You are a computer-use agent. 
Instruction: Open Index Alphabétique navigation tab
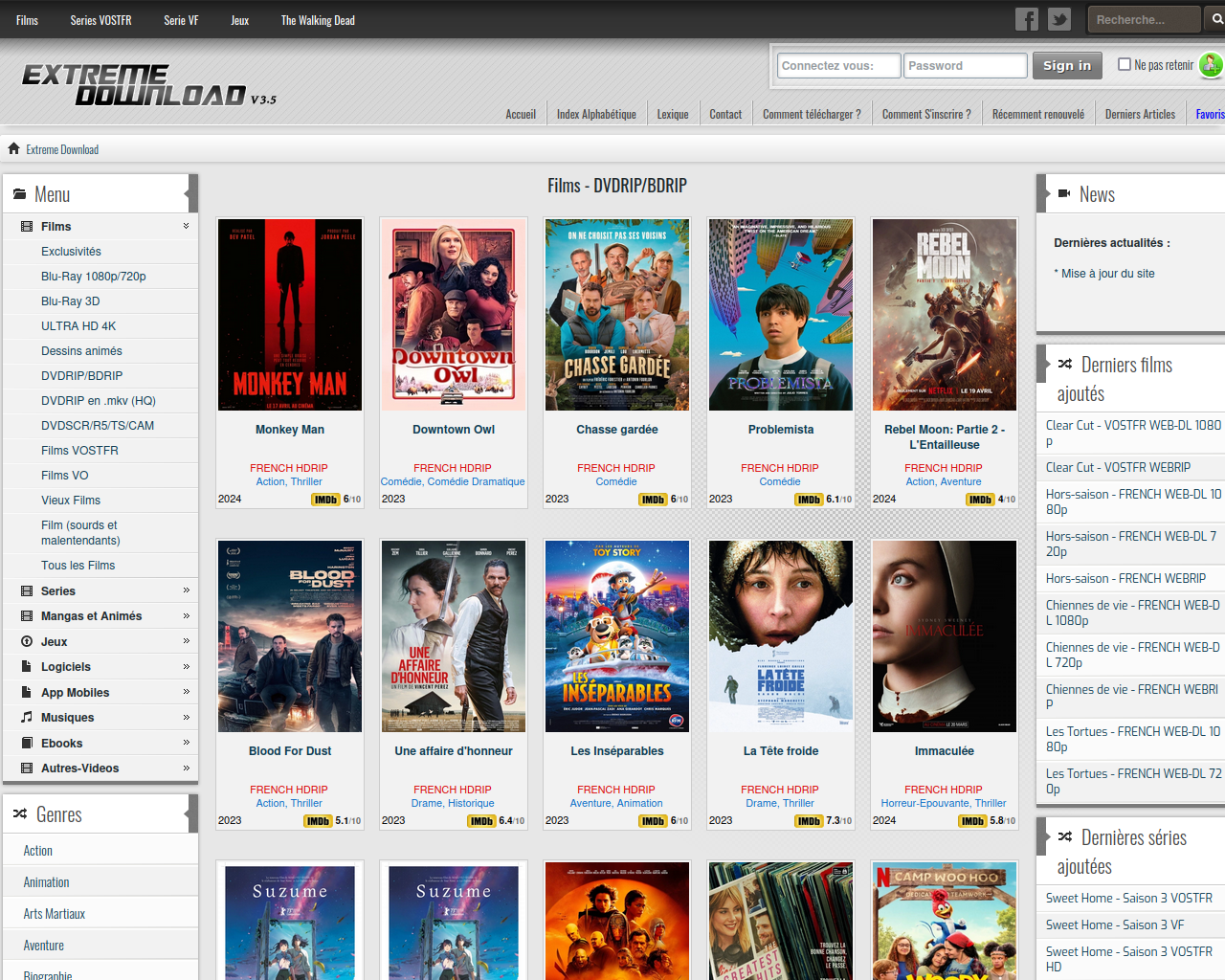(x=596, y=114)
